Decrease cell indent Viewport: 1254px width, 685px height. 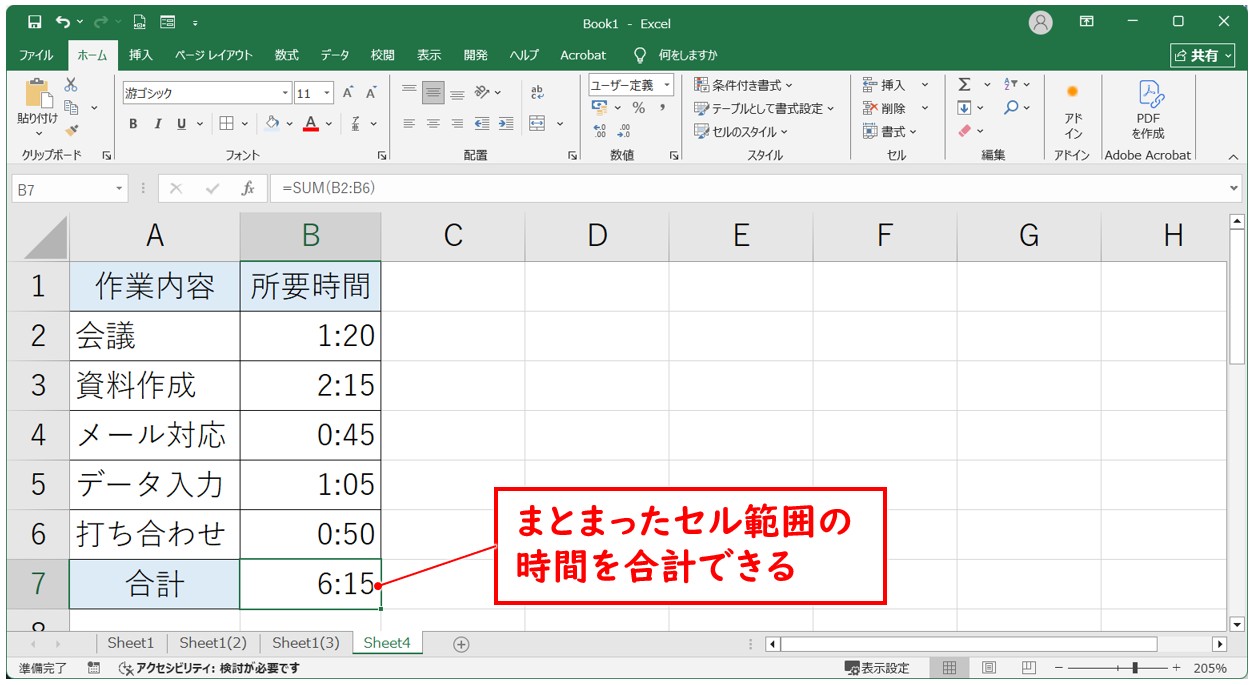[x=482, y=124]
